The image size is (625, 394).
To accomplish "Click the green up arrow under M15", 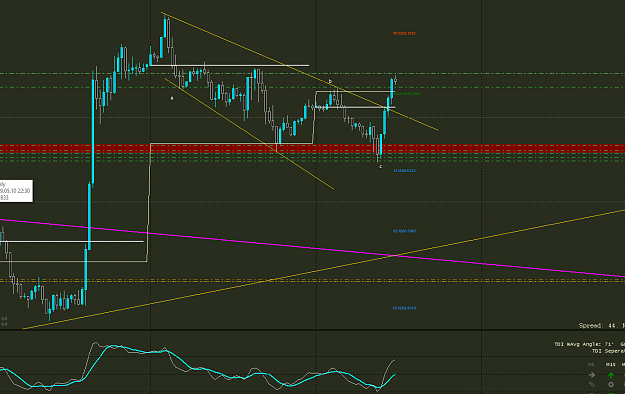I will 611,375.
